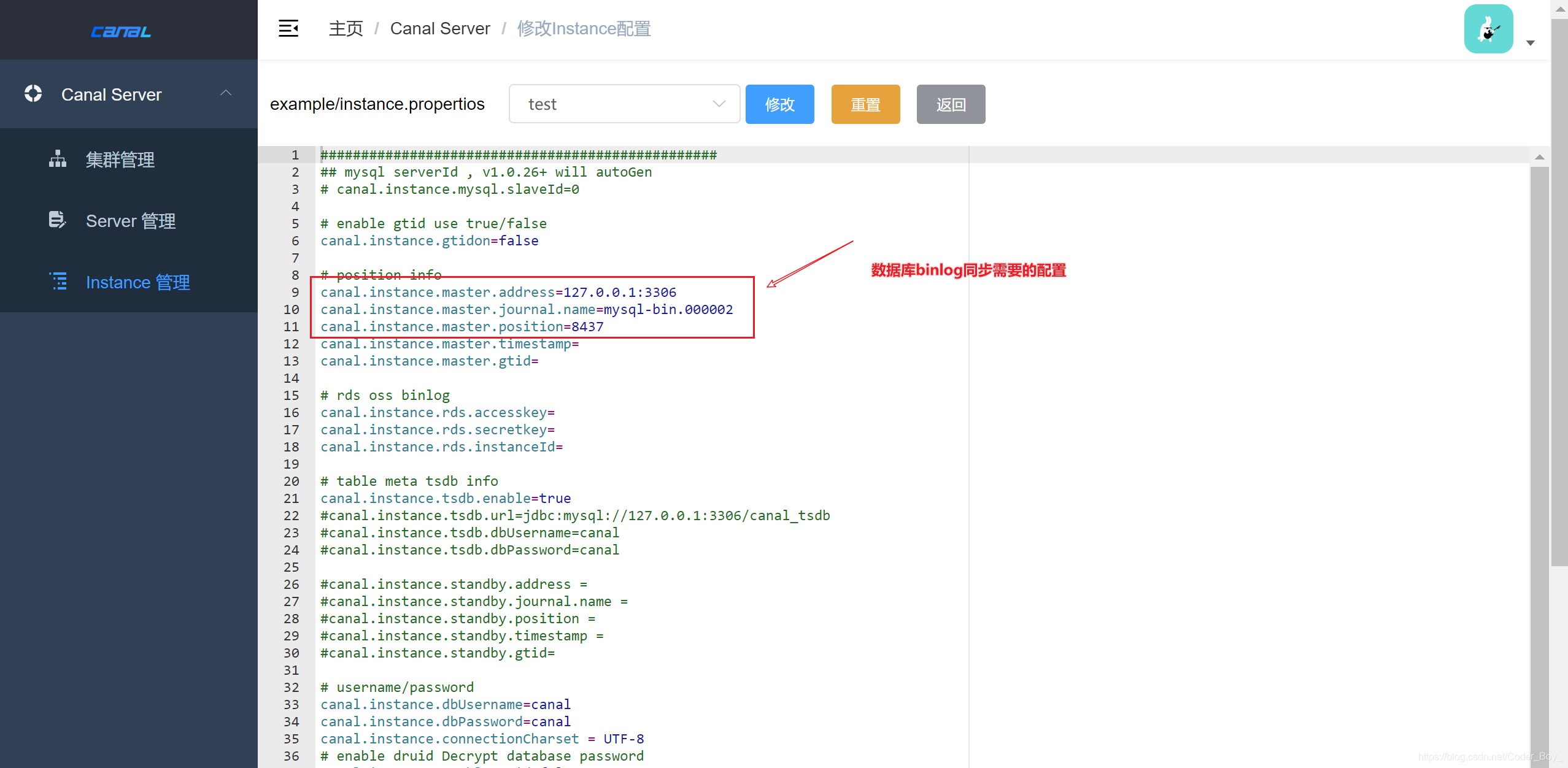Click the Server 管理 document icon
Screen dimensions: 1568x768
click(x=57, y=220)
